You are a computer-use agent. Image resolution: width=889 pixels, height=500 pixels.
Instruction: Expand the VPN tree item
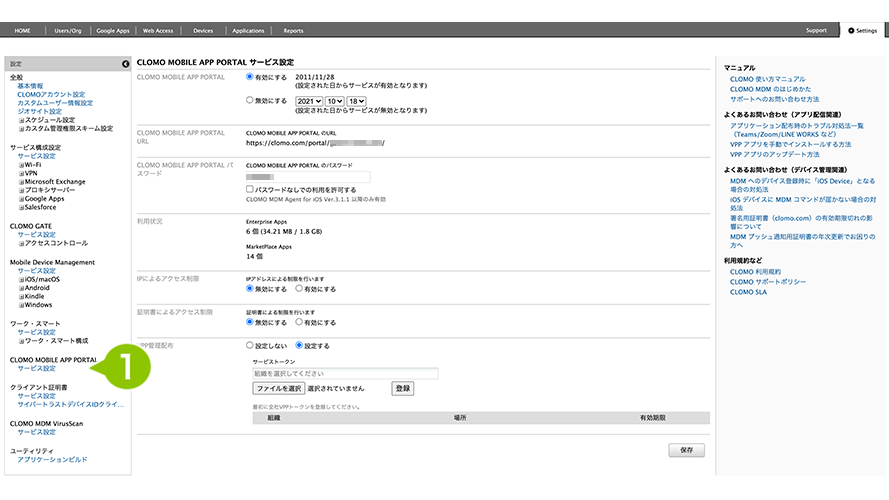(22, 173)
